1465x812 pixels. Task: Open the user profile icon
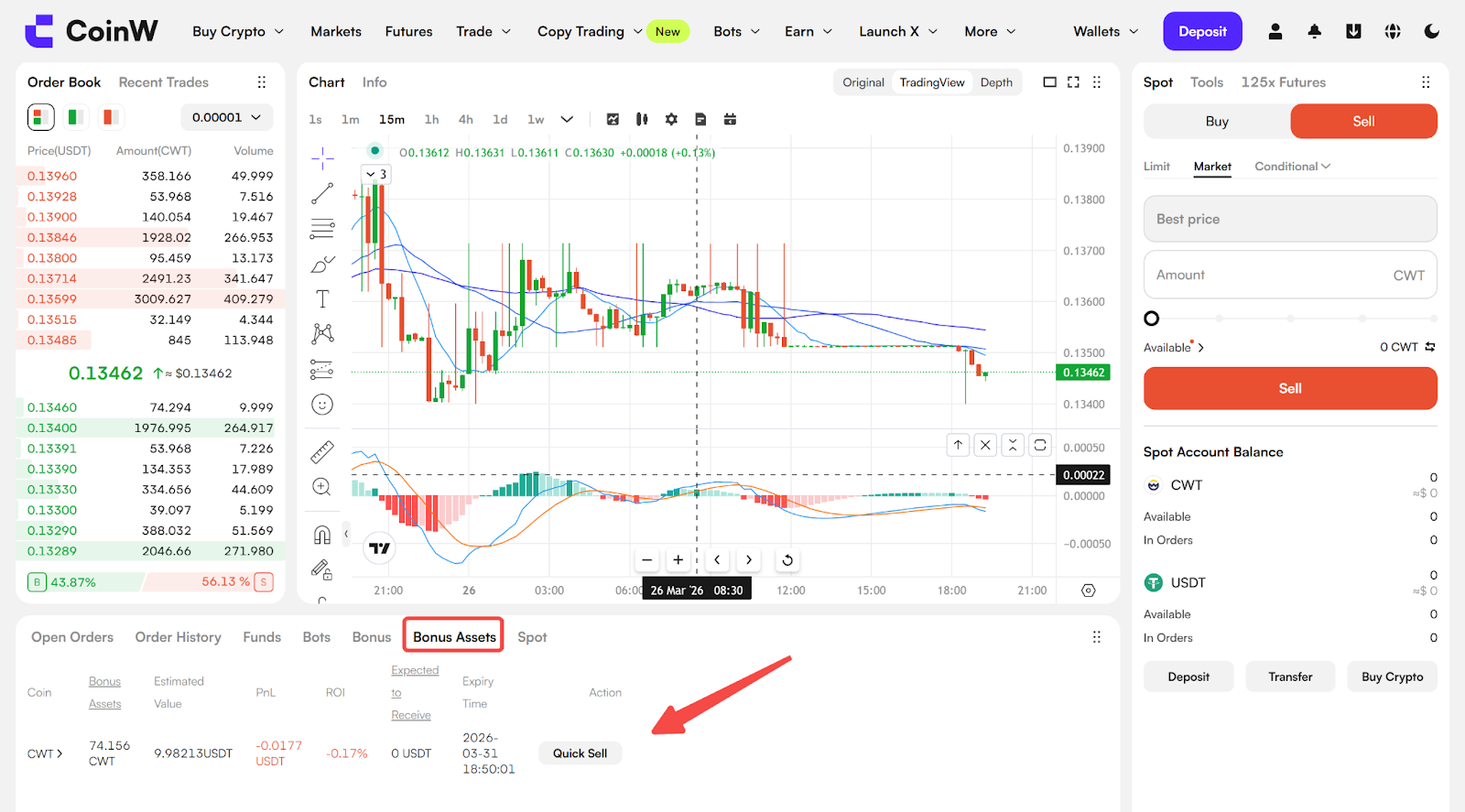1275,31
